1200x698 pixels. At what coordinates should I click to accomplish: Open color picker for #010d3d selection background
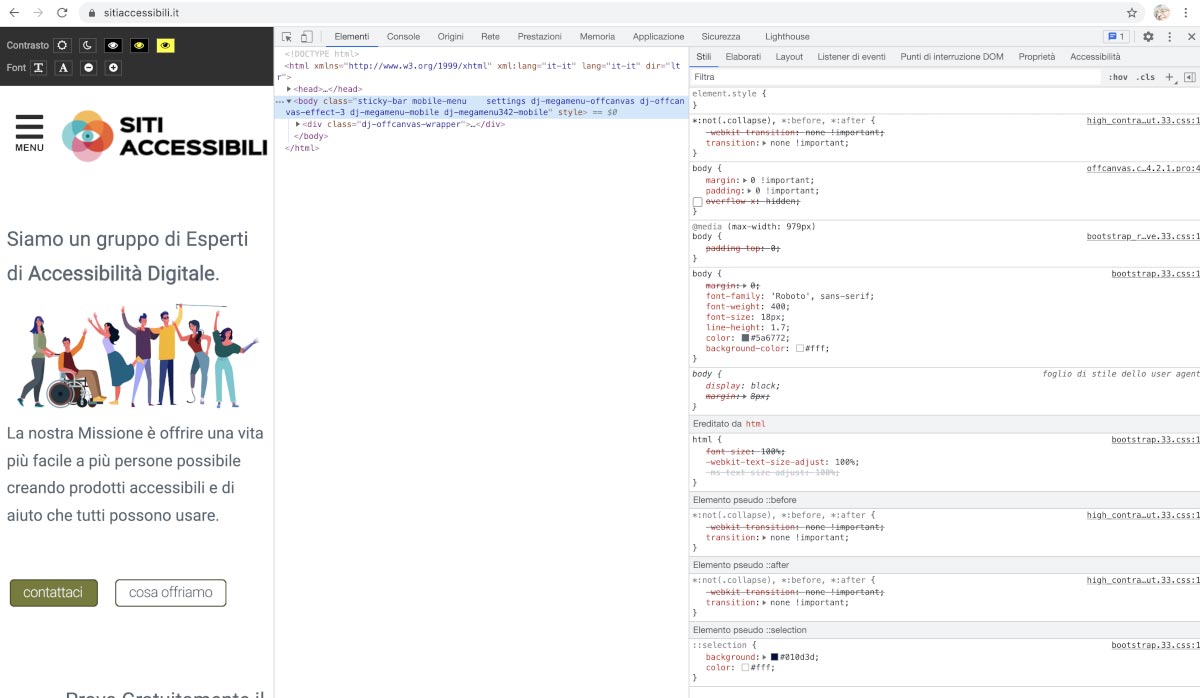(774, 657)
